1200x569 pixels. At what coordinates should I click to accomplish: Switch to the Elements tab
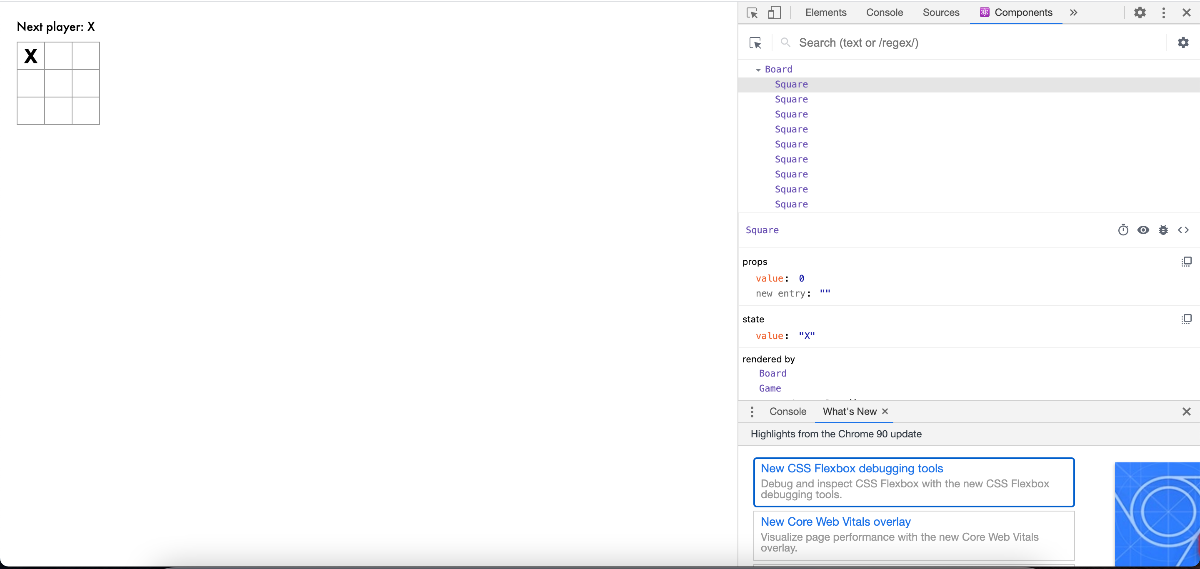click(826, 13)
